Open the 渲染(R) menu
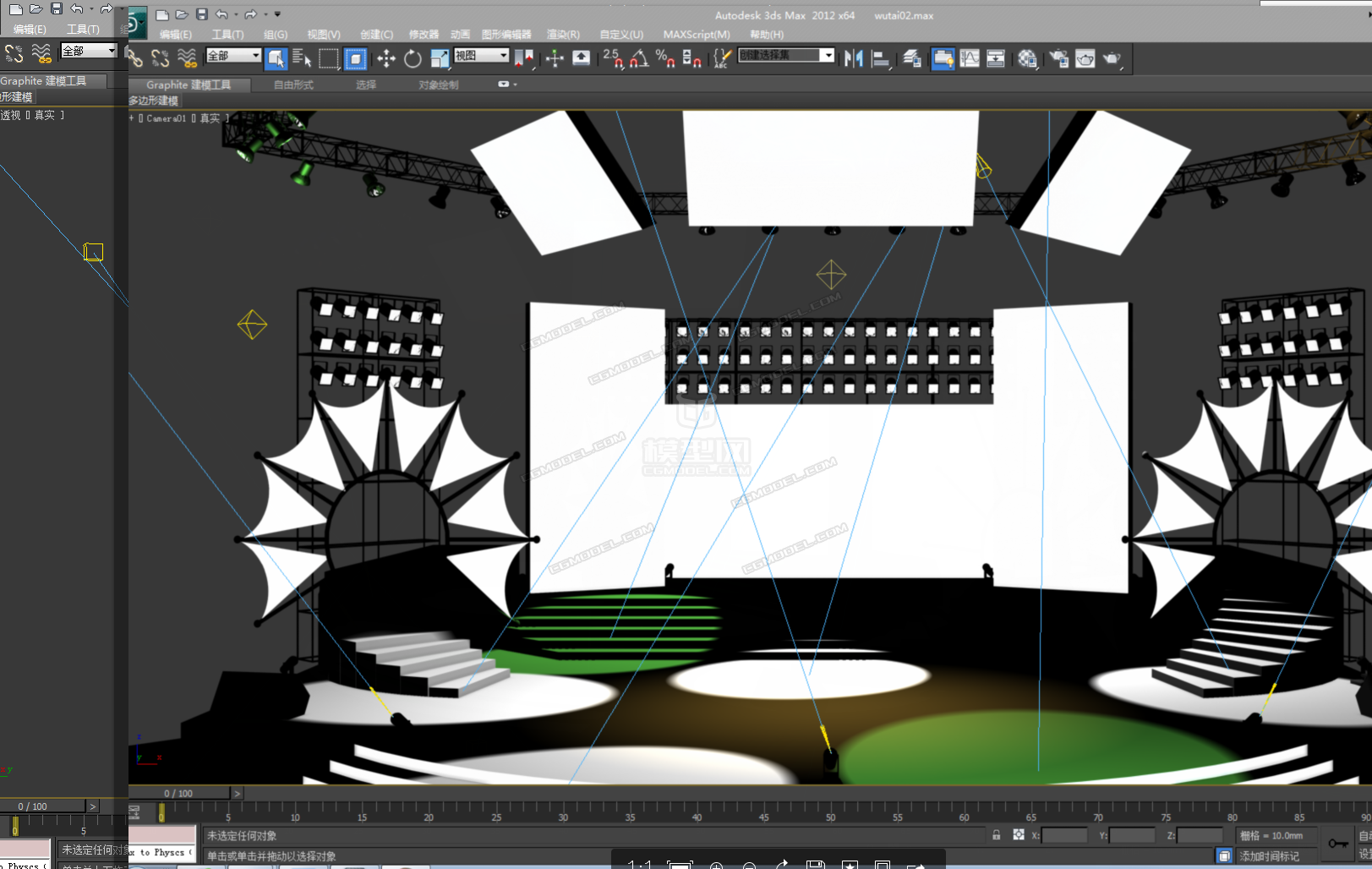This screenshot has height=869, width=1372. [563, 35]
